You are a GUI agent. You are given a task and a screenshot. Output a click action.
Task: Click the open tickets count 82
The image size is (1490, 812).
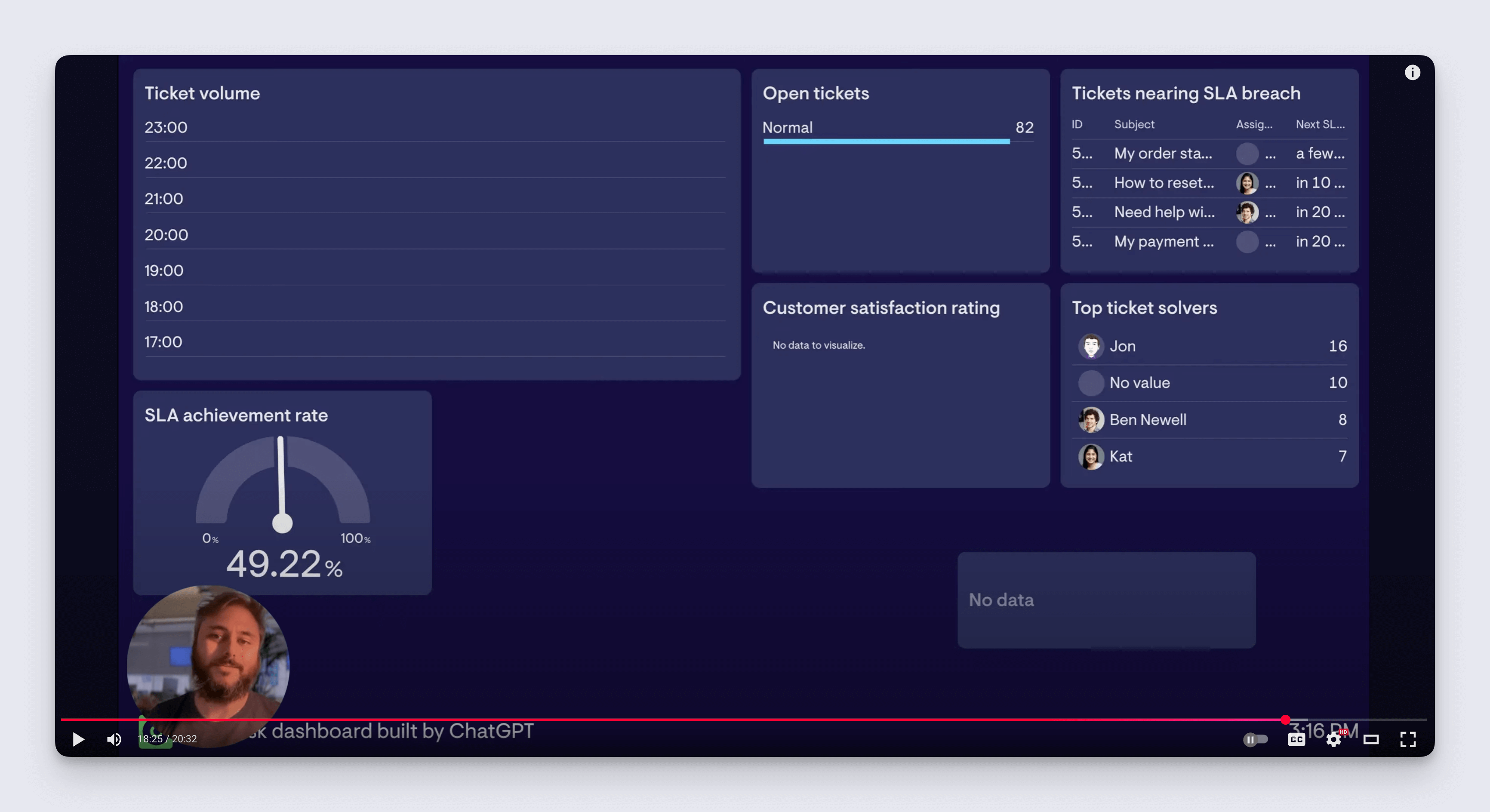[1025, 127]
